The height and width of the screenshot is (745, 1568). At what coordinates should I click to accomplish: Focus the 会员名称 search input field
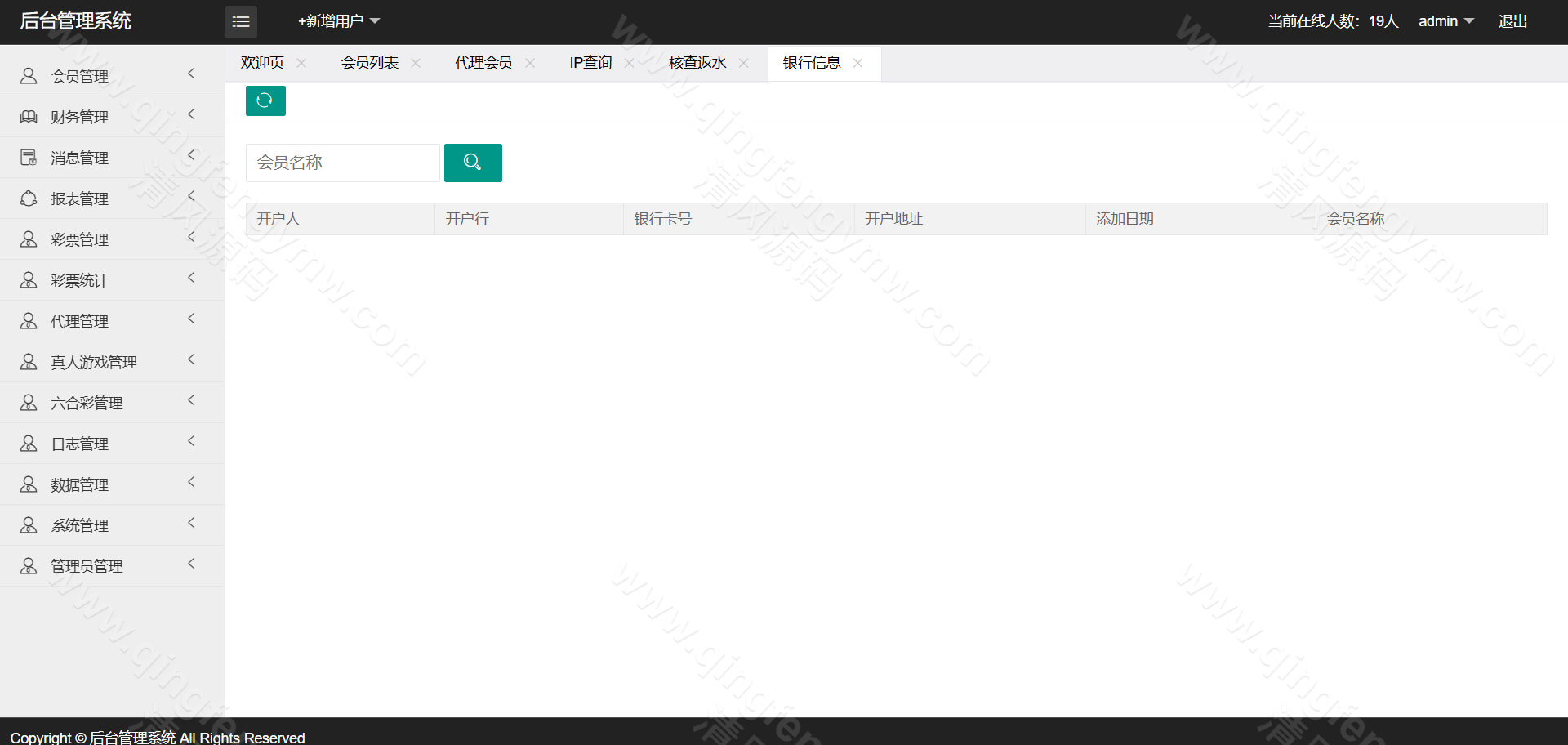click(x=343, y=163)
